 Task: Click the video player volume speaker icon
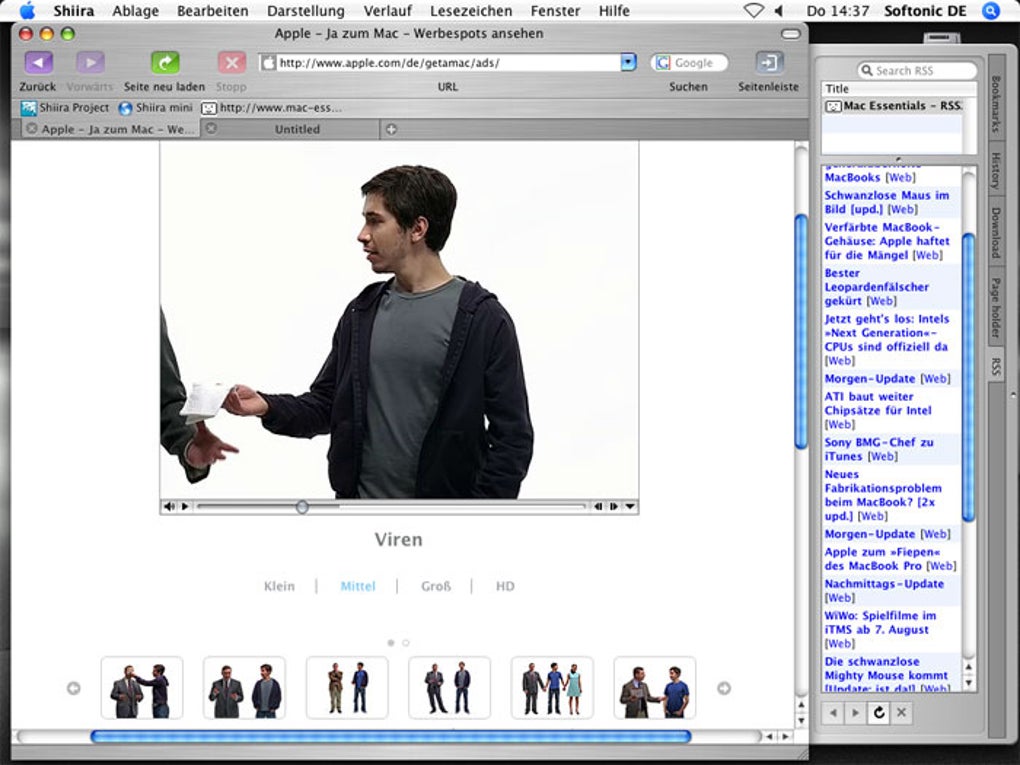point(168,507)
